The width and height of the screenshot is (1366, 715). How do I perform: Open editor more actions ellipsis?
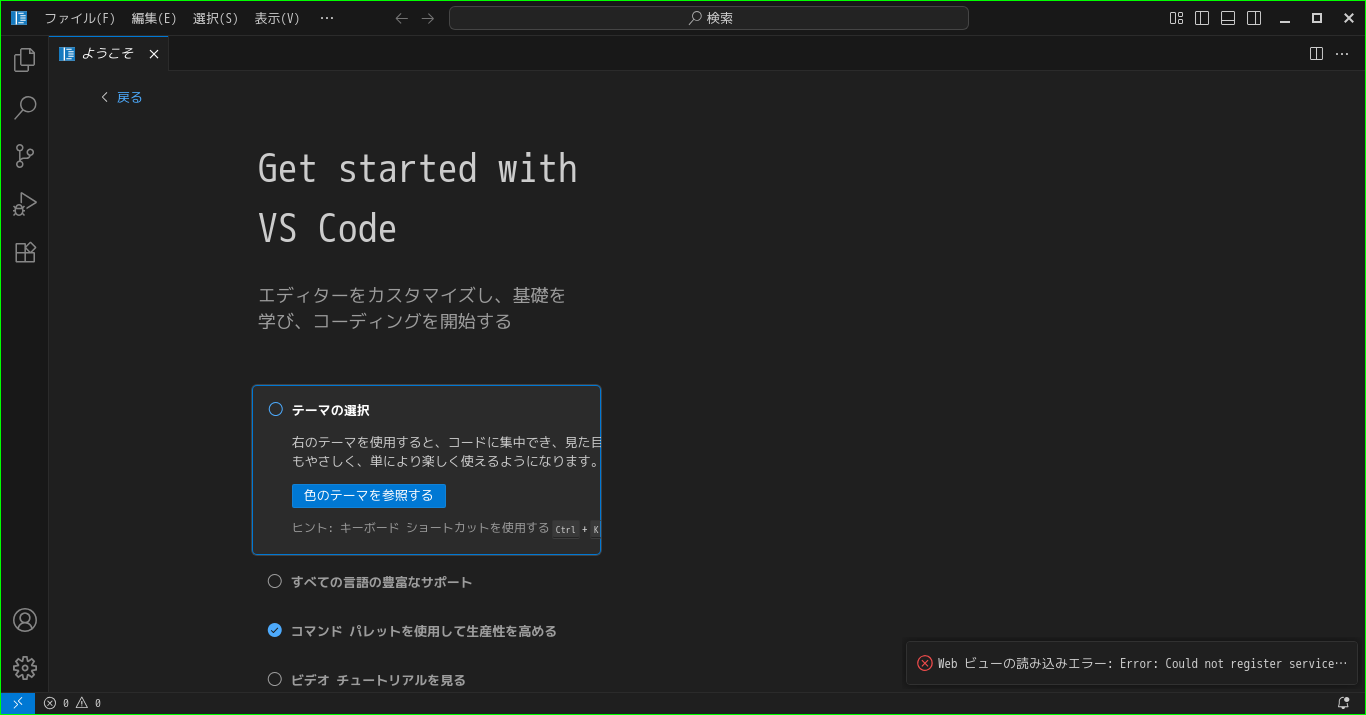pyautogui.click(x=1342, y=54)
